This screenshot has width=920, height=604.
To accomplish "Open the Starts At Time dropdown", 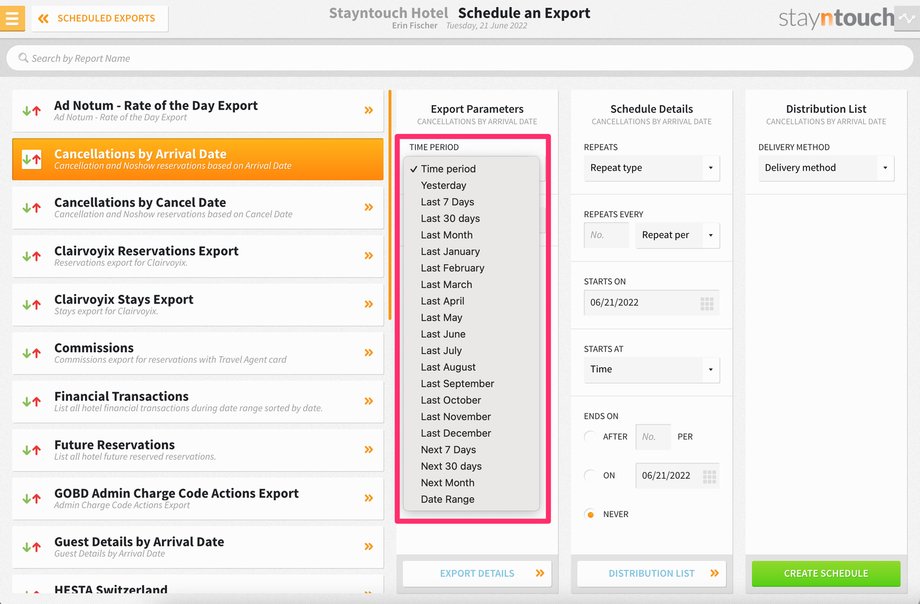I will coord(651,370).
